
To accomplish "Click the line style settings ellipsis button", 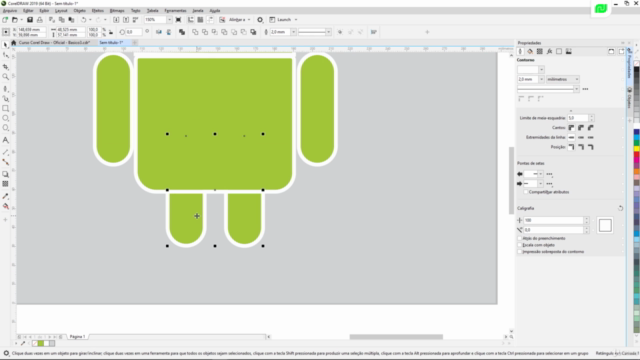I will click(x=585, y=89).
